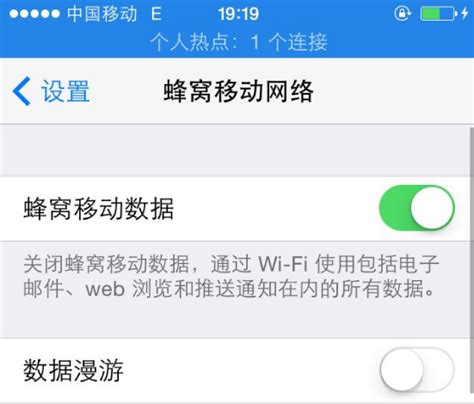
Task: Tap the 中国移动 carrier name
Action: point(102,14)
